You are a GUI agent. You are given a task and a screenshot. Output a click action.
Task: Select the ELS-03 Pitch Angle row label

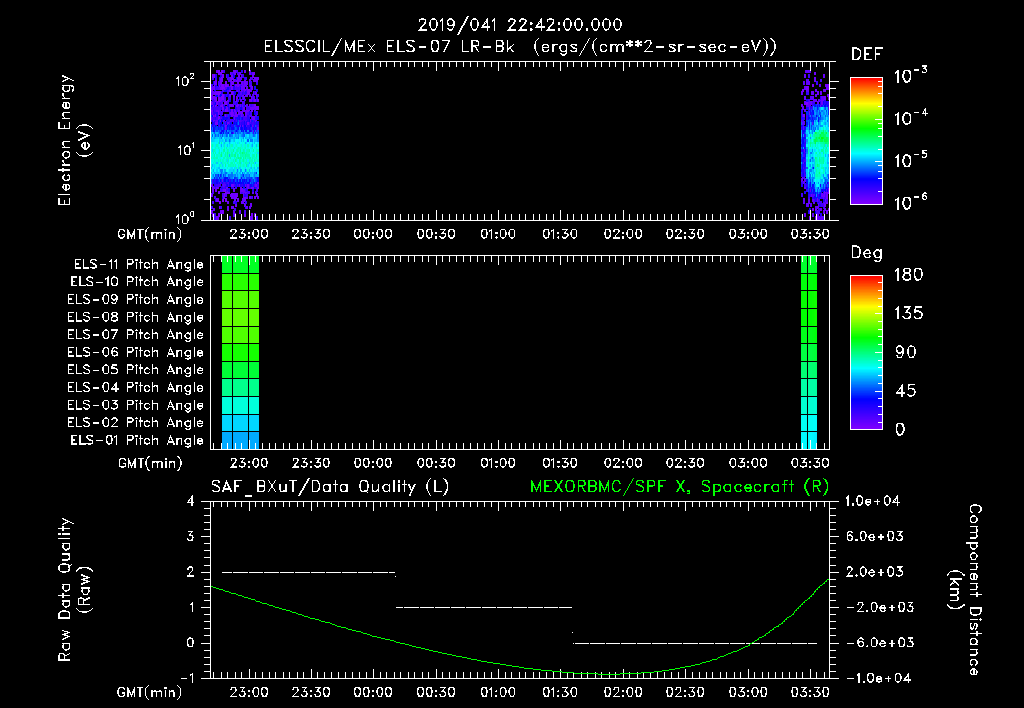pyautogui.click(x=136, y=405)
